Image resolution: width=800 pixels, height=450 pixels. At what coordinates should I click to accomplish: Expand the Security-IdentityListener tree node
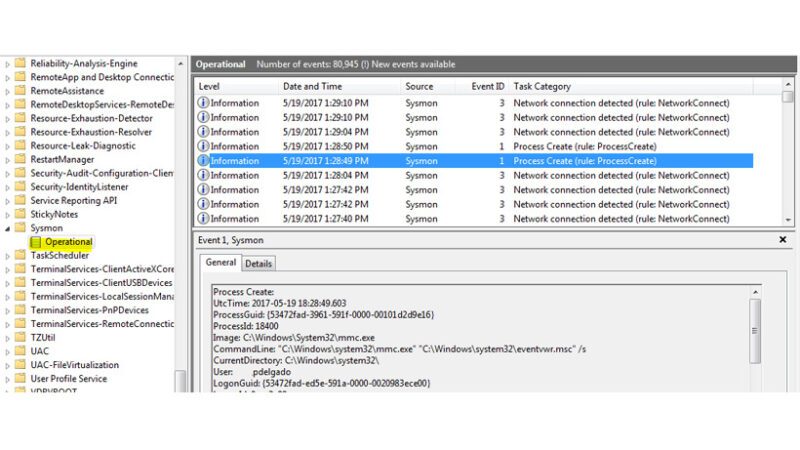click(x=7, y=188)
